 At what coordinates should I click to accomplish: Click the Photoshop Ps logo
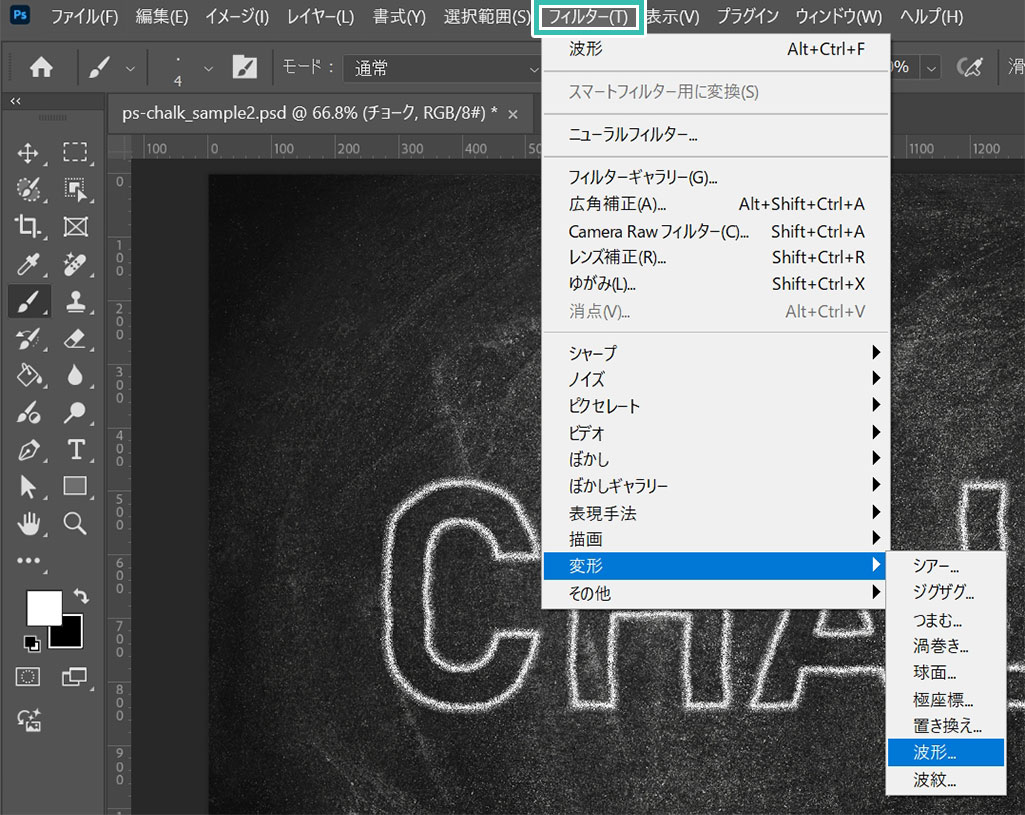[20, 15]
